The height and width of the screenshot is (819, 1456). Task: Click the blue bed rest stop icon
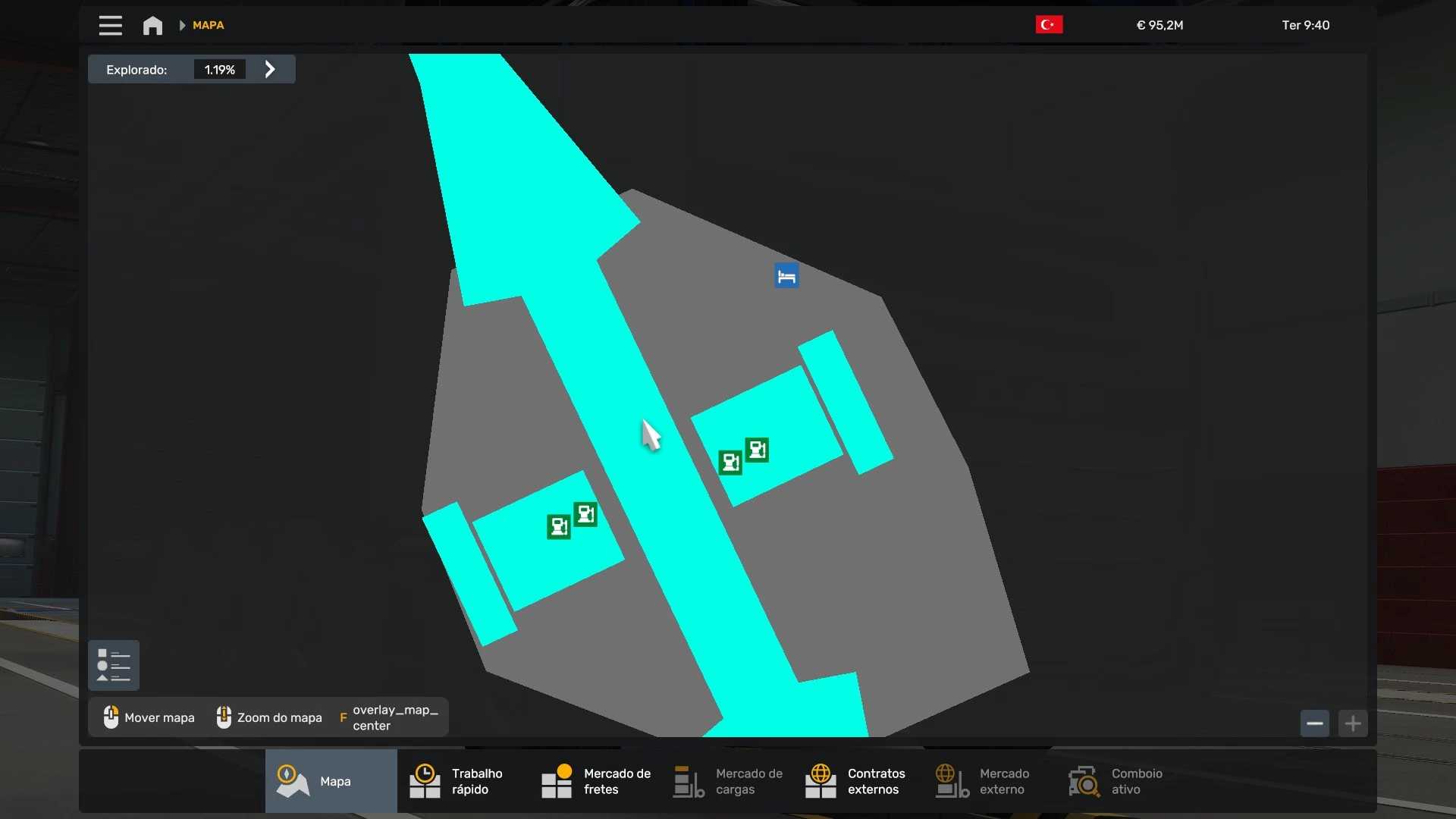(x=786, y=276)
